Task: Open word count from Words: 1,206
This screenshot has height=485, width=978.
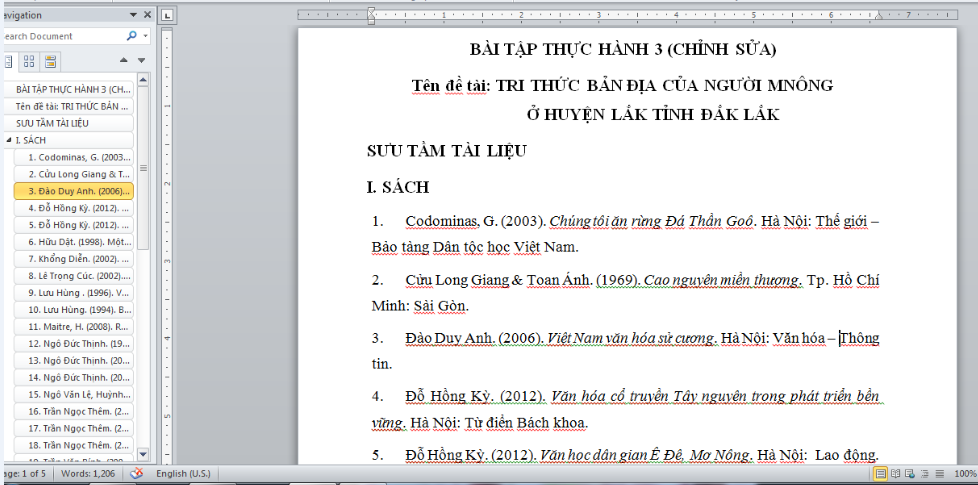Action: 88,474
